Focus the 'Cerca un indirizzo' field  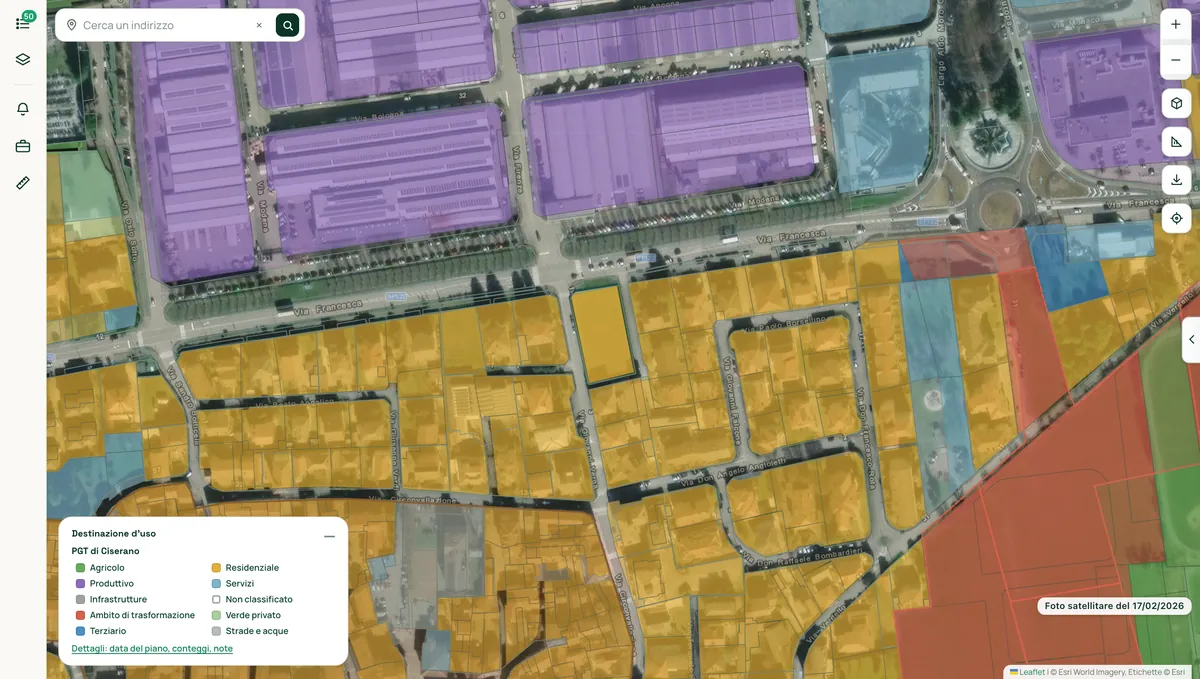click(x=165, y=25)
